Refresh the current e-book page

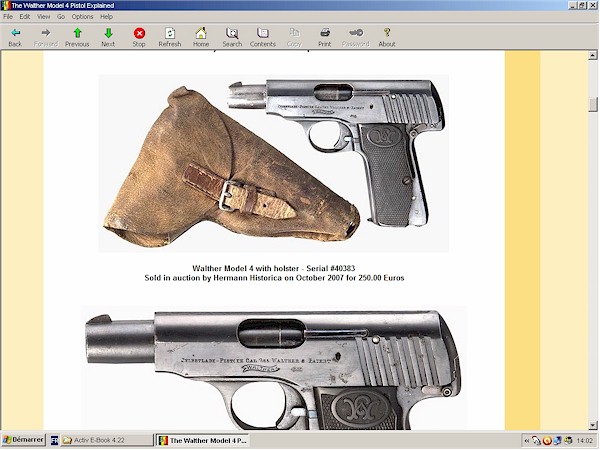pos(170,38)
